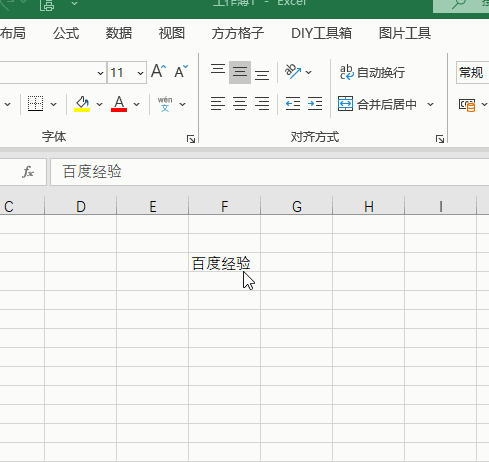Center text horizontally
The image size is (489, 462).
click(x=240, y=104)
